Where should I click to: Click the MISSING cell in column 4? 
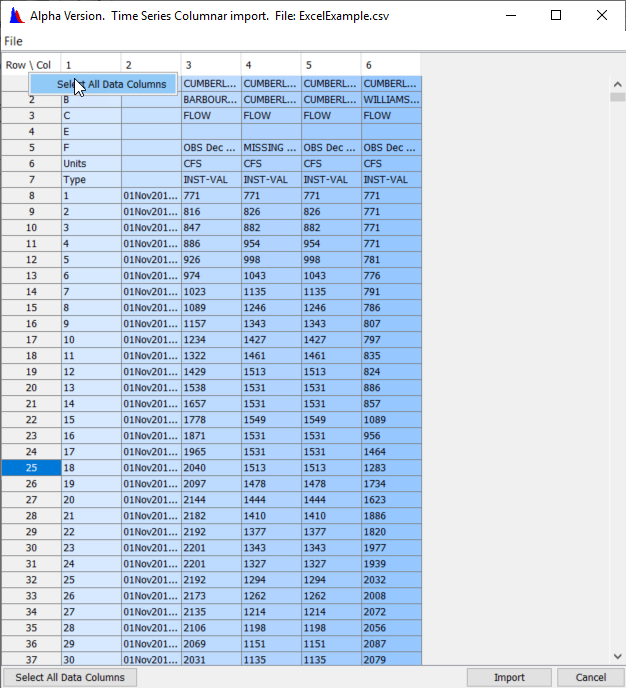tap(270, 148)
